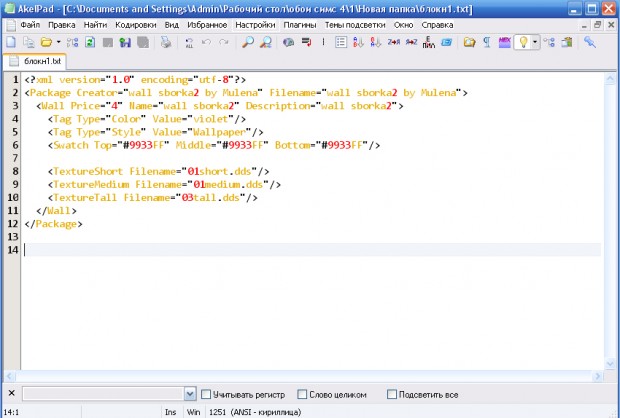Expand the recent files arrow beside Open
The width and height of the screenshot is (620, 418).
point(58,42)
